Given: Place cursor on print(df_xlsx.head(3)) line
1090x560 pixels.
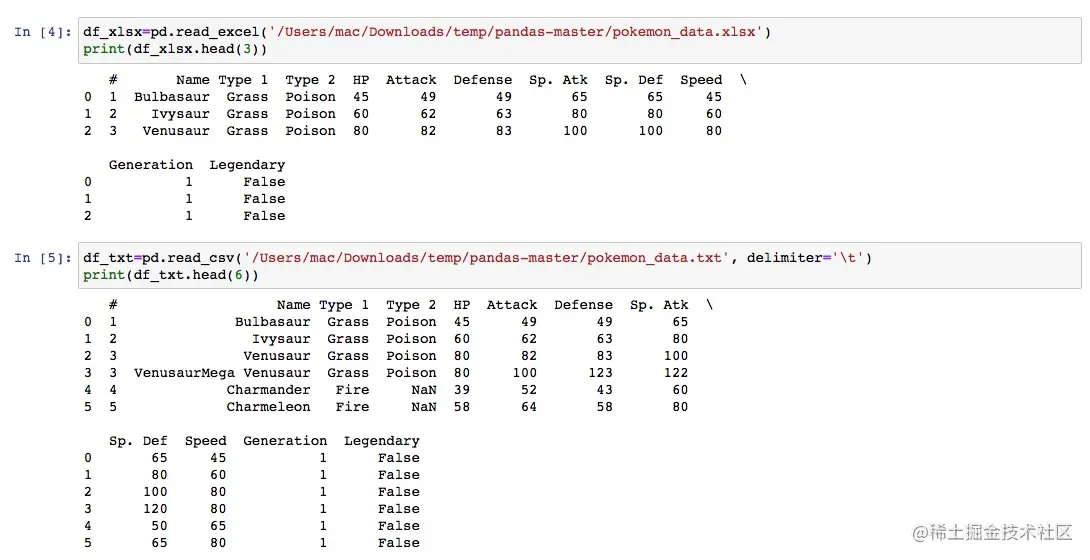Looking at the screenshot, I should point(175,49).
